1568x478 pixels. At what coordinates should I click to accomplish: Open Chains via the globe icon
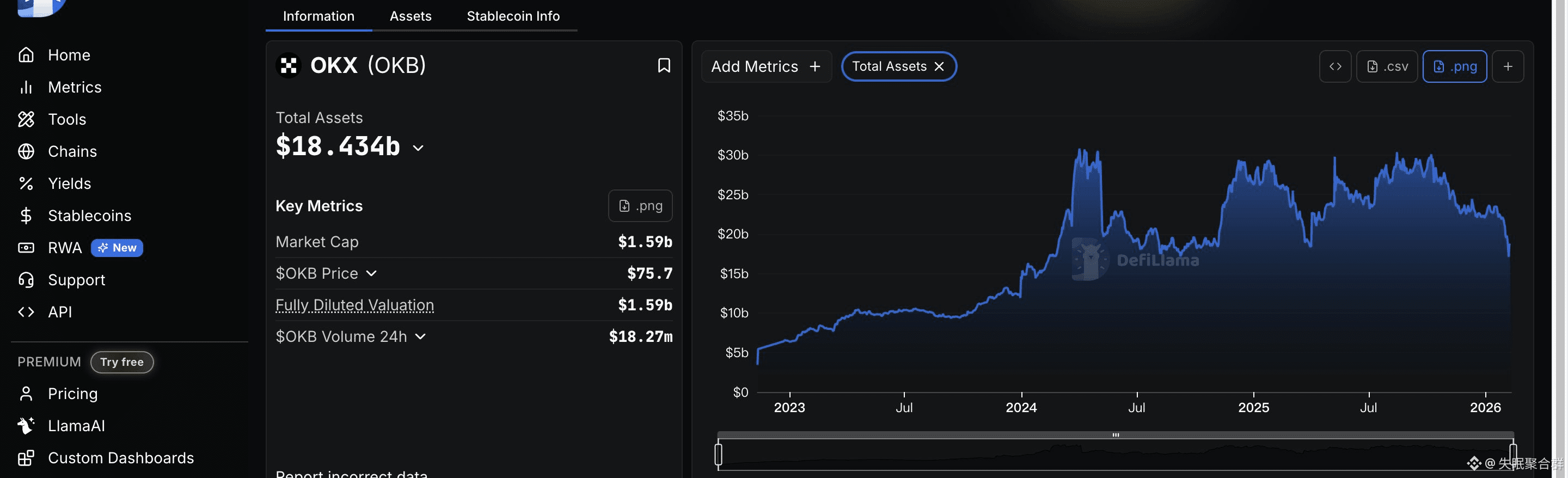pos(26,151)
